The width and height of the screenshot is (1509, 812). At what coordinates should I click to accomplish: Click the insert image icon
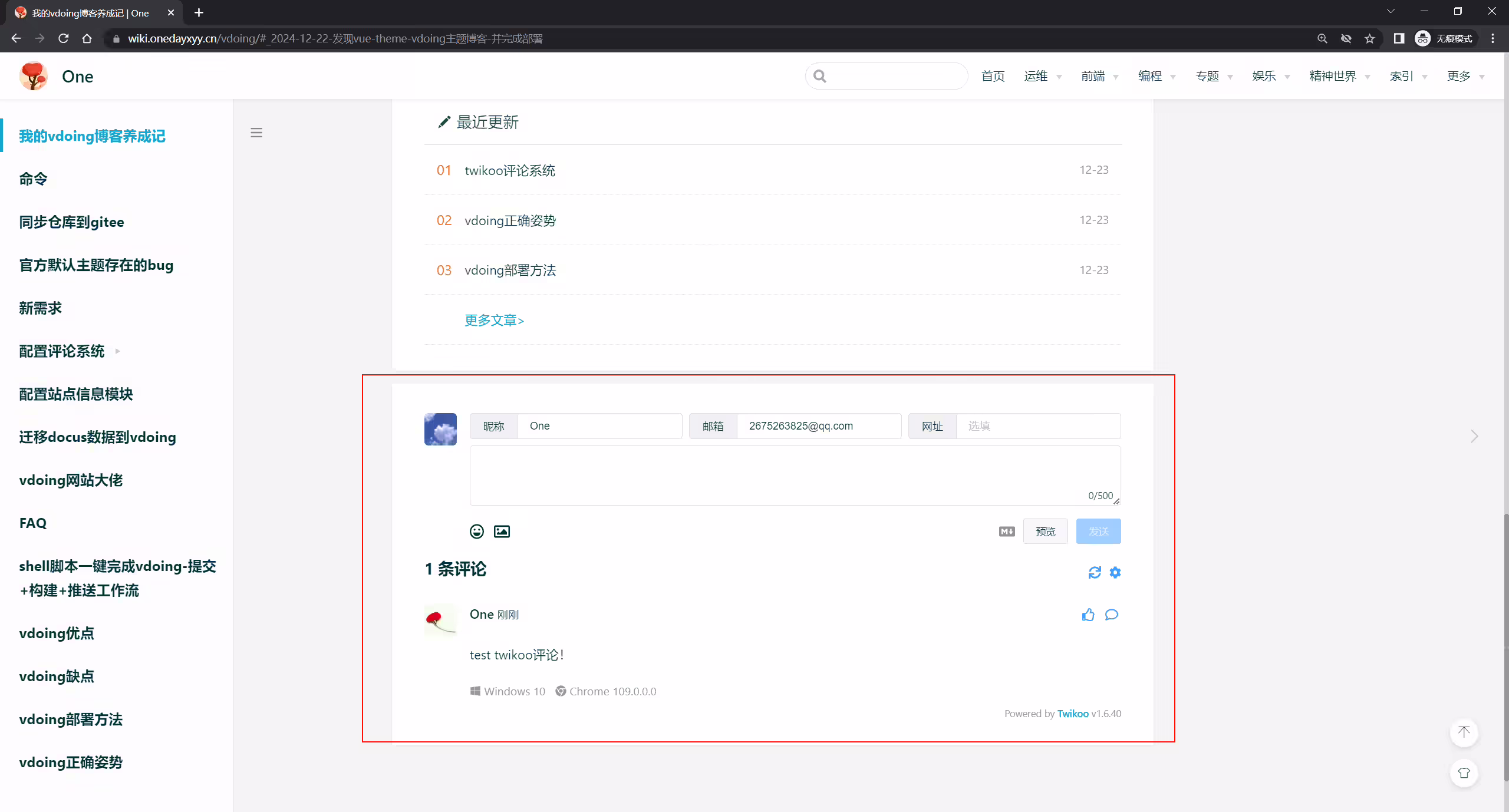pyautogui.click(x=502, y=532)
